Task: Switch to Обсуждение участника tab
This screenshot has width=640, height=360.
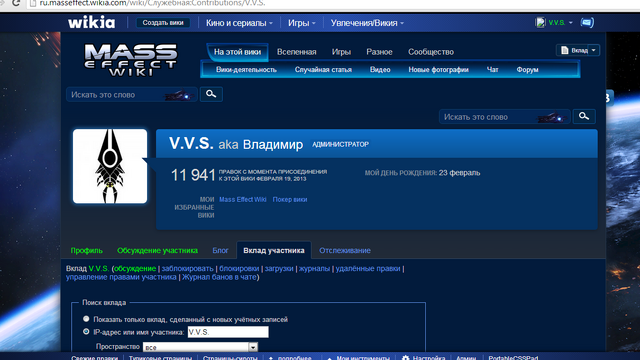Action: (x=157, y=250)
